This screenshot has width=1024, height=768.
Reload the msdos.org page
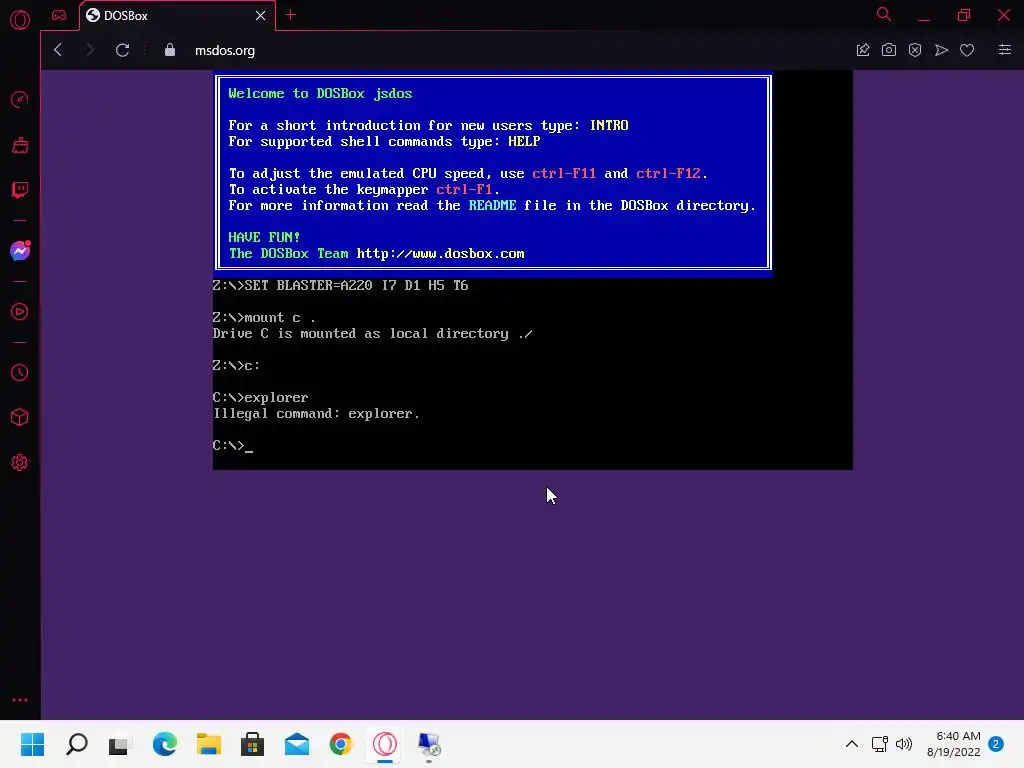tap(122, 50)
